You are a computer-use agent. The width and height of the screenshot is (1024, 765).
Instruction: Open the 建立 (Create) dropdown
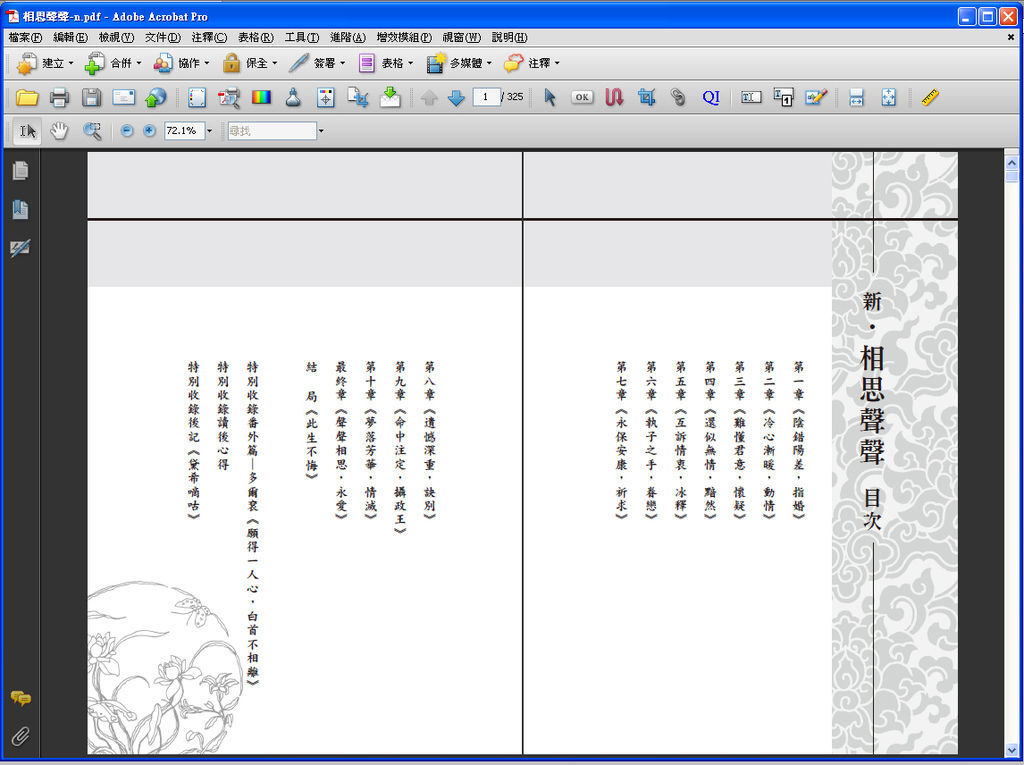[x=44, y=63]
